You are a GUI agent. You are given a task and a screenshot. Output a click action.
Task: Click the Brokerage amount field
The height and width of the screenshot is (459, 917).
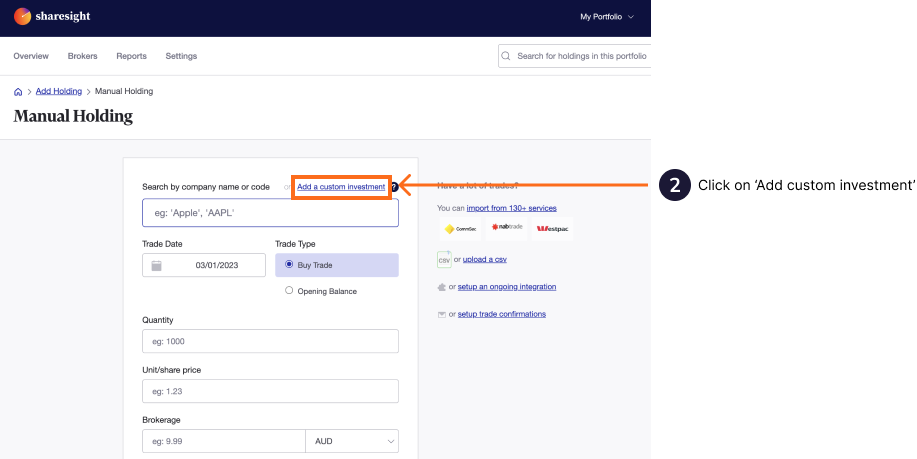(223, 441)
